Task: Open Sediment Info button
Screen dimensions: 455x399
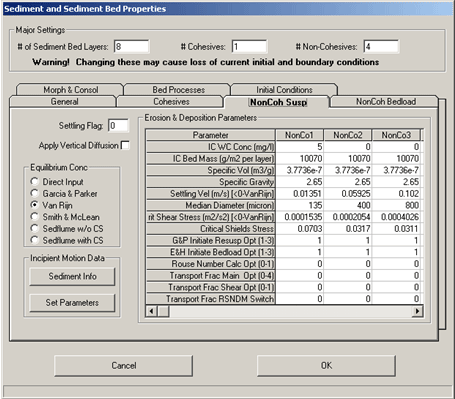Action: tap(72, 276)
